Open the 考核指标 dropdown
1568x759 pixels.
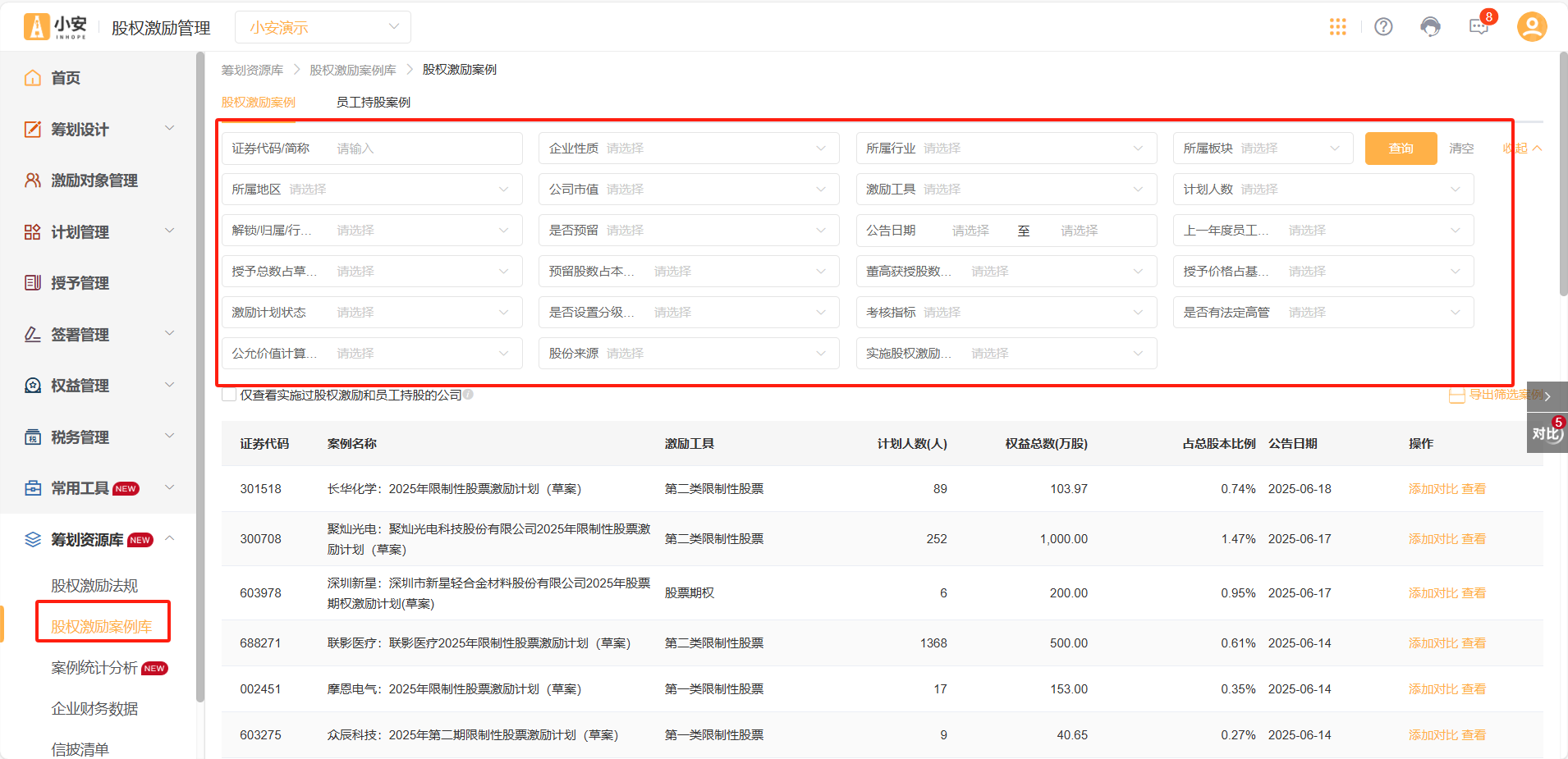1006,313
